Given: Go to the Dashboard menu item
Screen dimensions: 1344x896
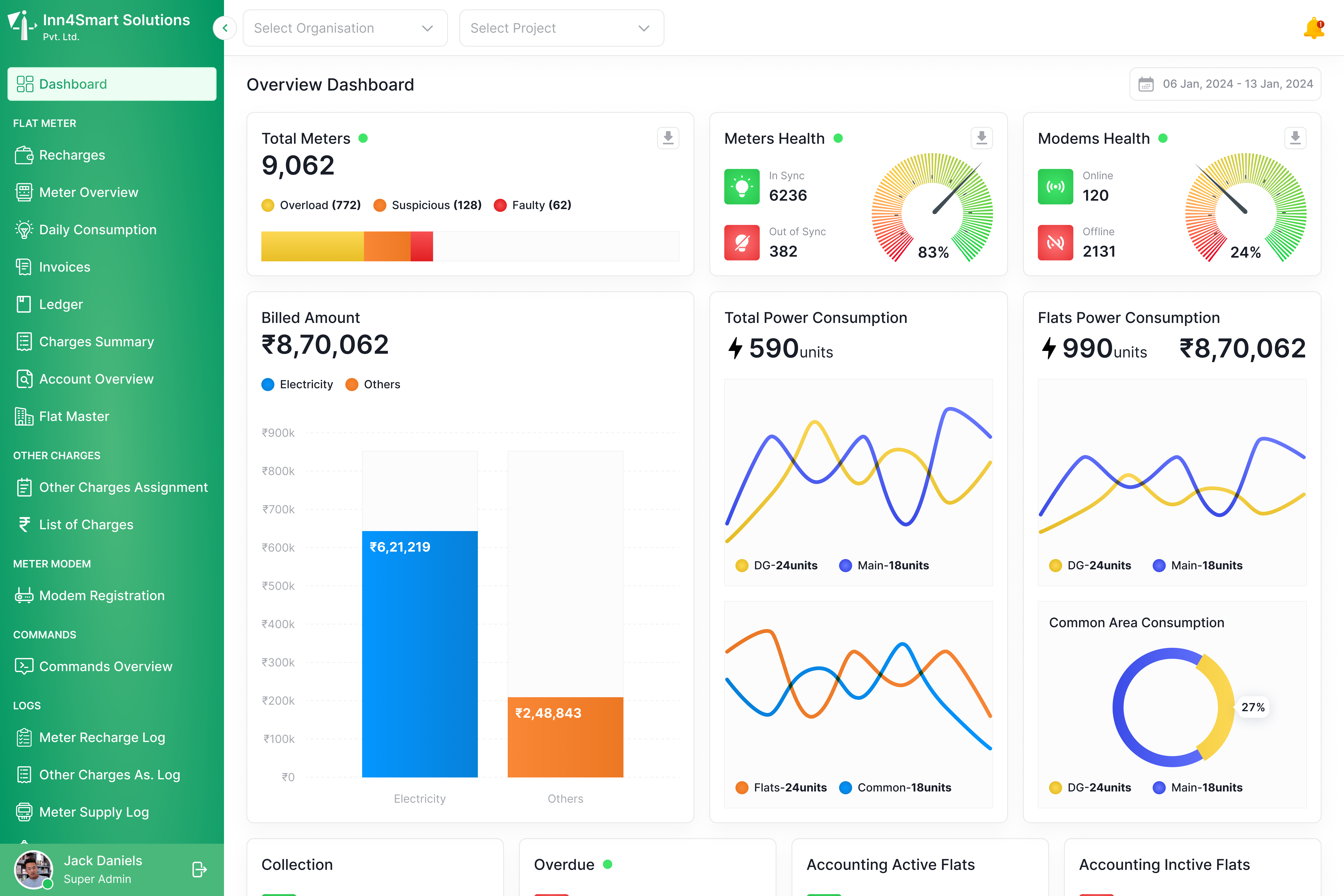Looking at the screenshot, I should coord(112,84).
